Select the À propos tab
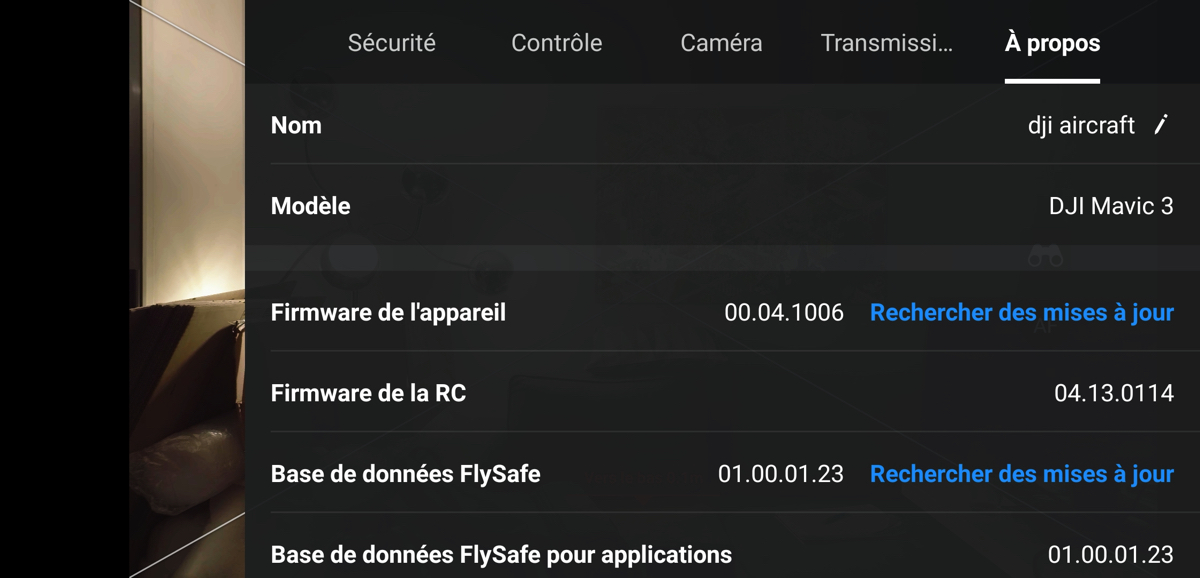The image size is (1200, 578). pyautogui.click(x=1052, y=43)
